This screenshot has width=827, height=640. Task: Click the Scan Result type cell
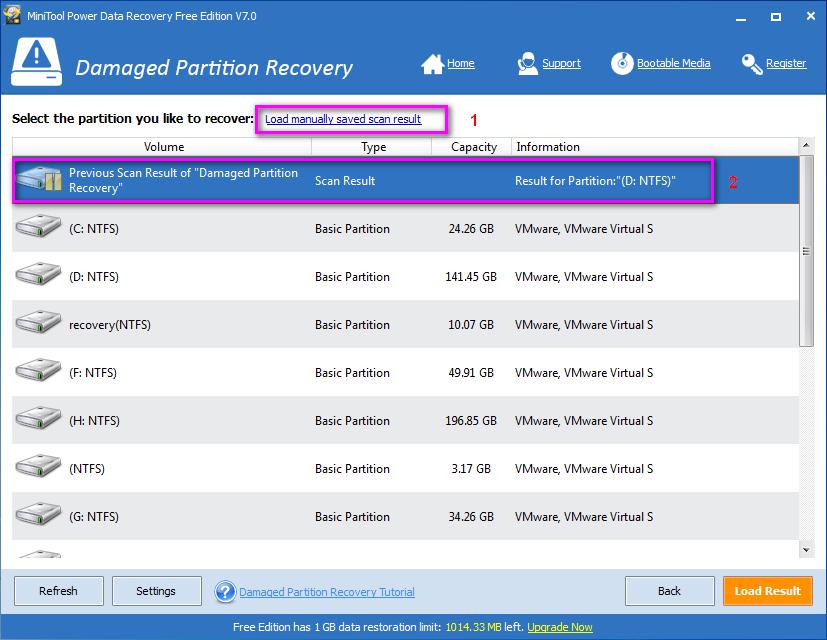pos(345,180)
